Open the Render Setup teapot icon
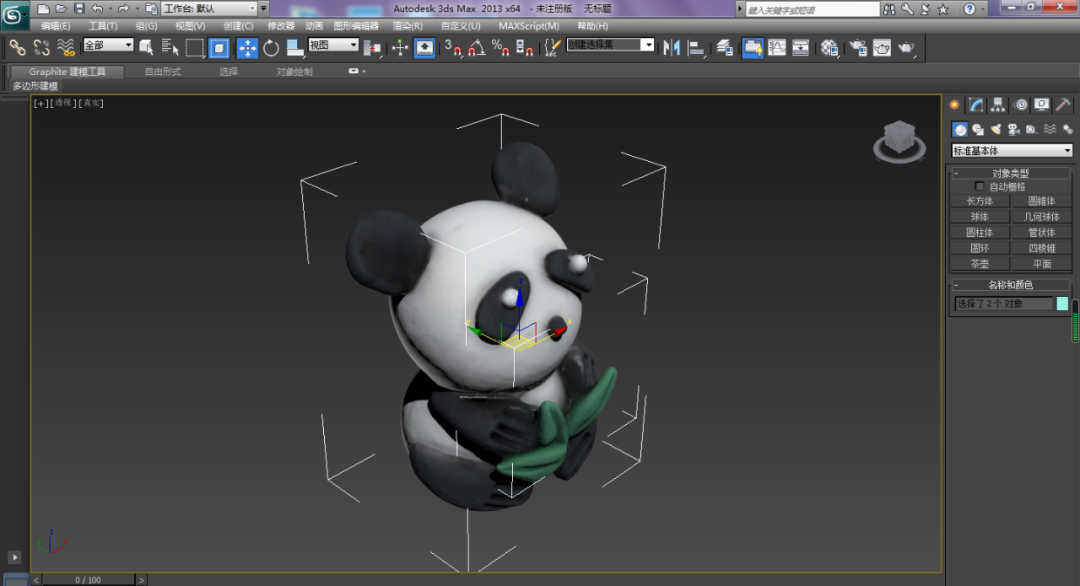The image size is (1080, 586). (x=858, y=48)
